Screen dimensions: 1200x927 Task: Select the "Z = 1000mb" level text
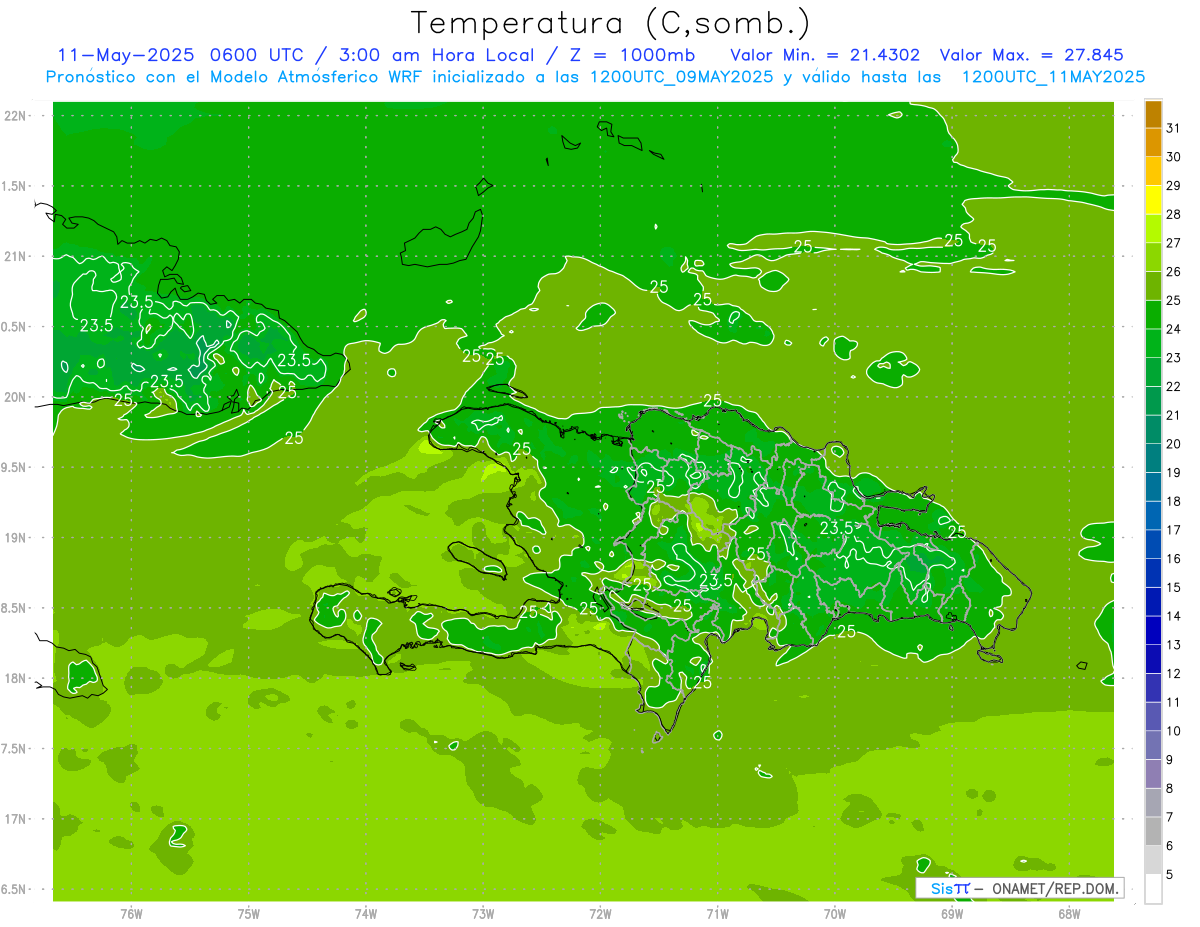(x=630, y=55)
